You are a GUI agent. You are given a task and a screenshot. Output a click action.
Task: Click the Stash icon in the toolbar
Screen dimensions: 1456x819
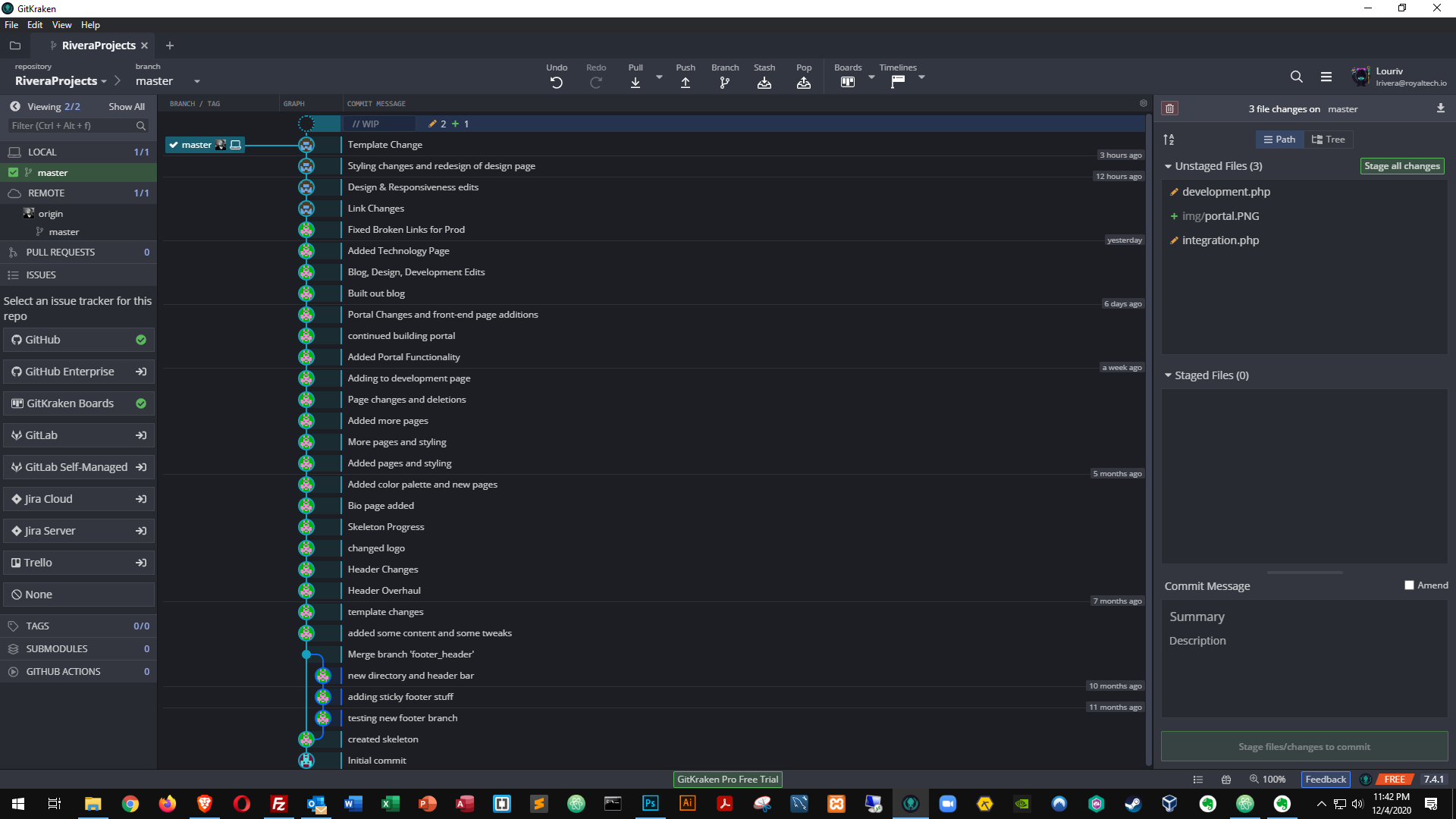point(764,82)
